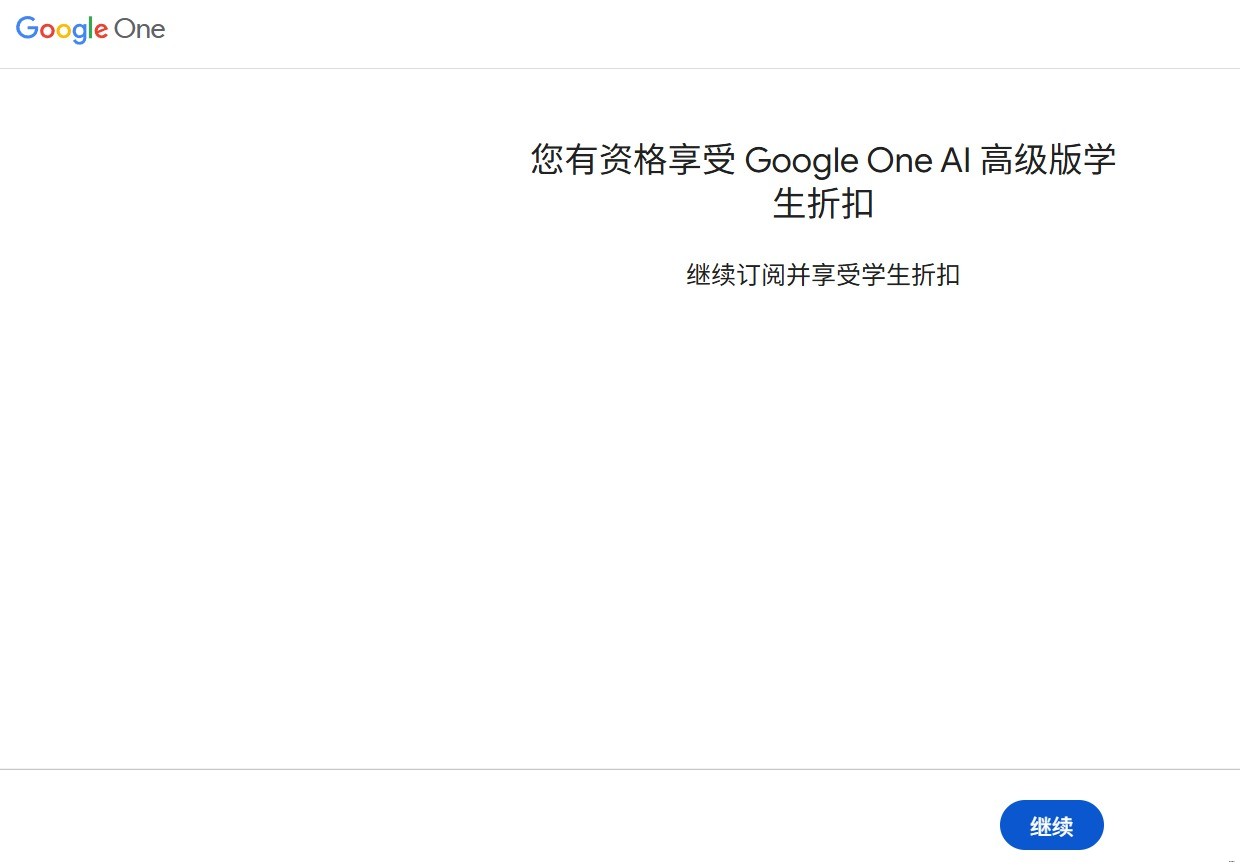Click the Google One logo

[x=90, y=29]
